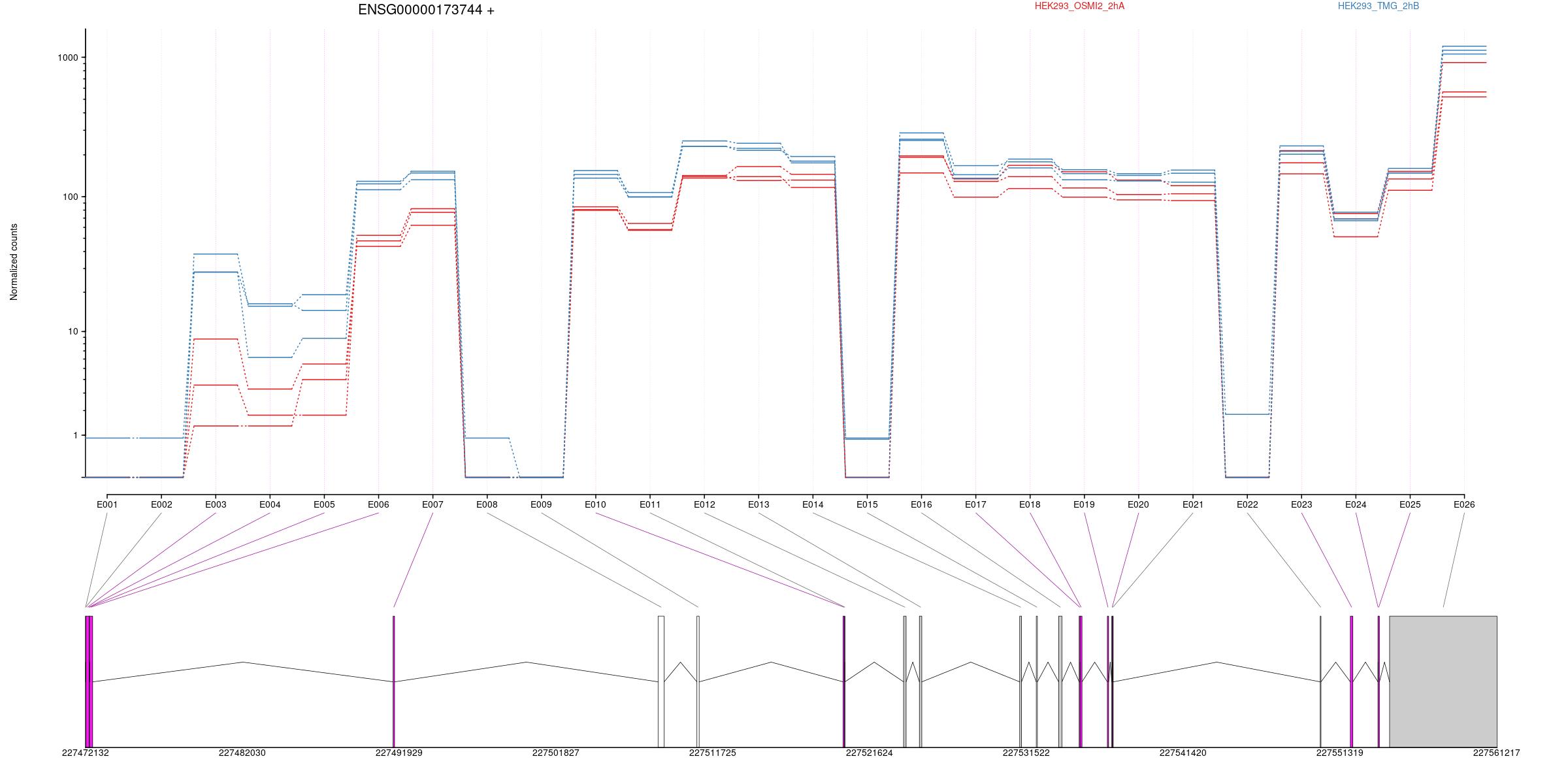Select exon label E012
The width and height of the screenshot is (1568, 784).
[704, 504]
